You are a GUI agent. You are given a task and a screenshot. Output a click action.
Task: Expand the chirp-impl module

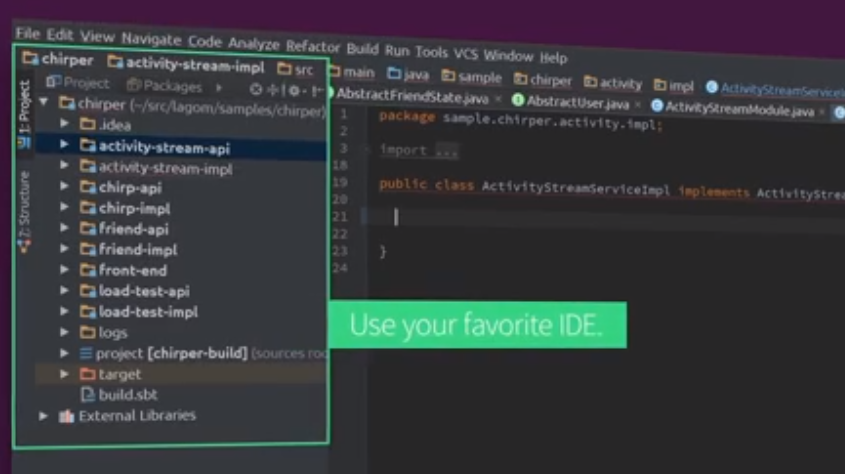(x=64, y=206)
